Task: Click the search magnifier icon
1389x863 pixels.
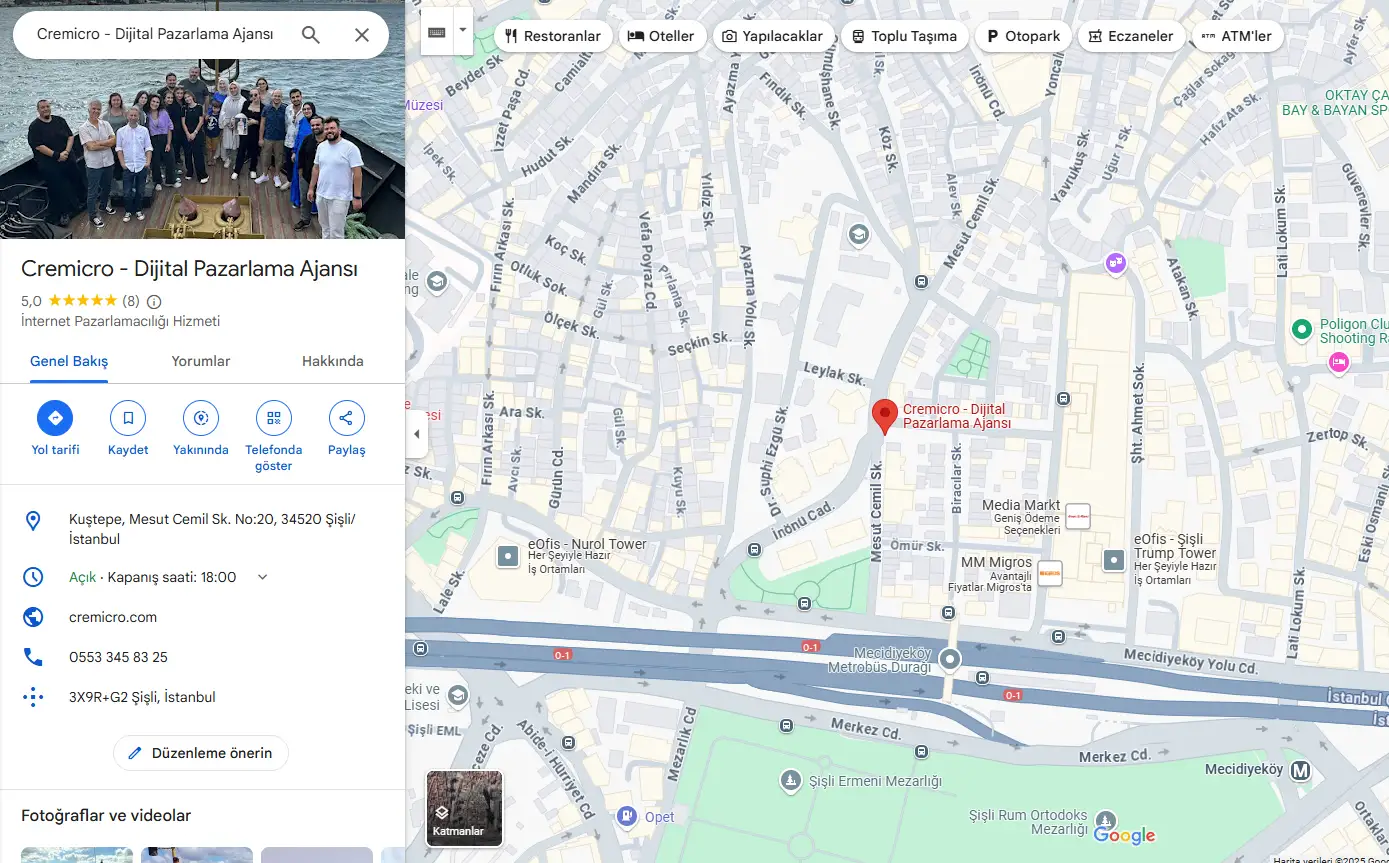Action: pyautogui.click(x=311, y=35)
